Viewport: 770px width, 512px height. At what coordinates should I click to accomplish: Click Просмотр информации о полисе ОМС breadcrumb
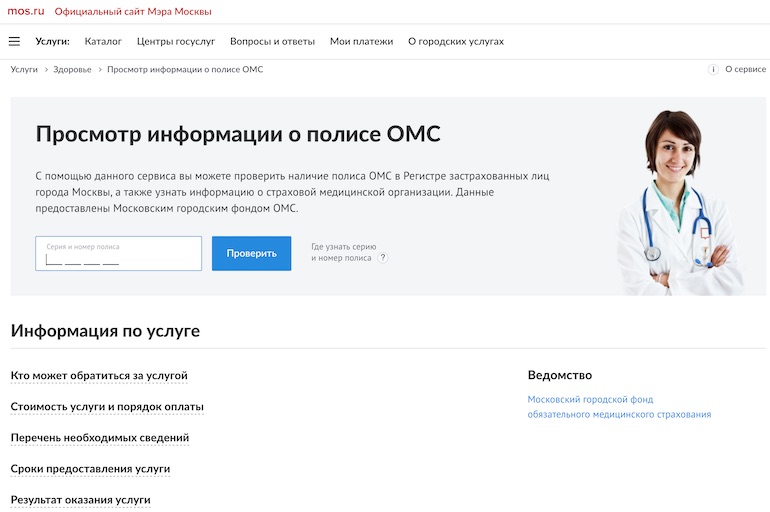185,69
